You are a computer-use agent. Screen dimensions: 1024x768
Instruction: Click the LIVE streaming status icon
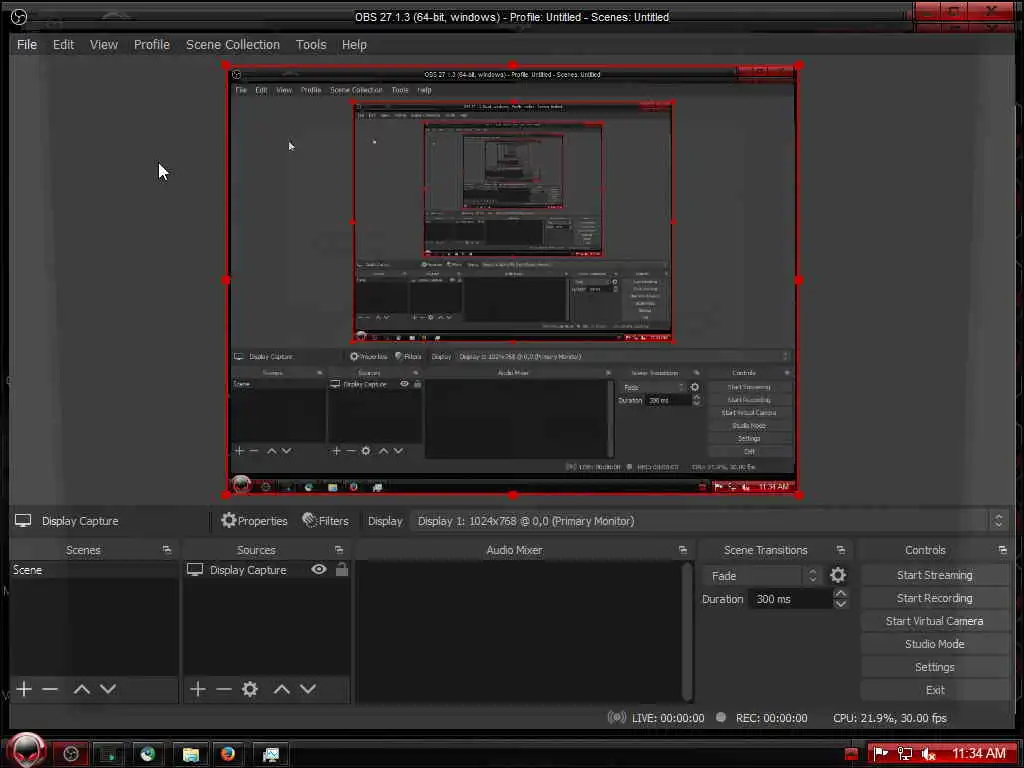[616, 717]
